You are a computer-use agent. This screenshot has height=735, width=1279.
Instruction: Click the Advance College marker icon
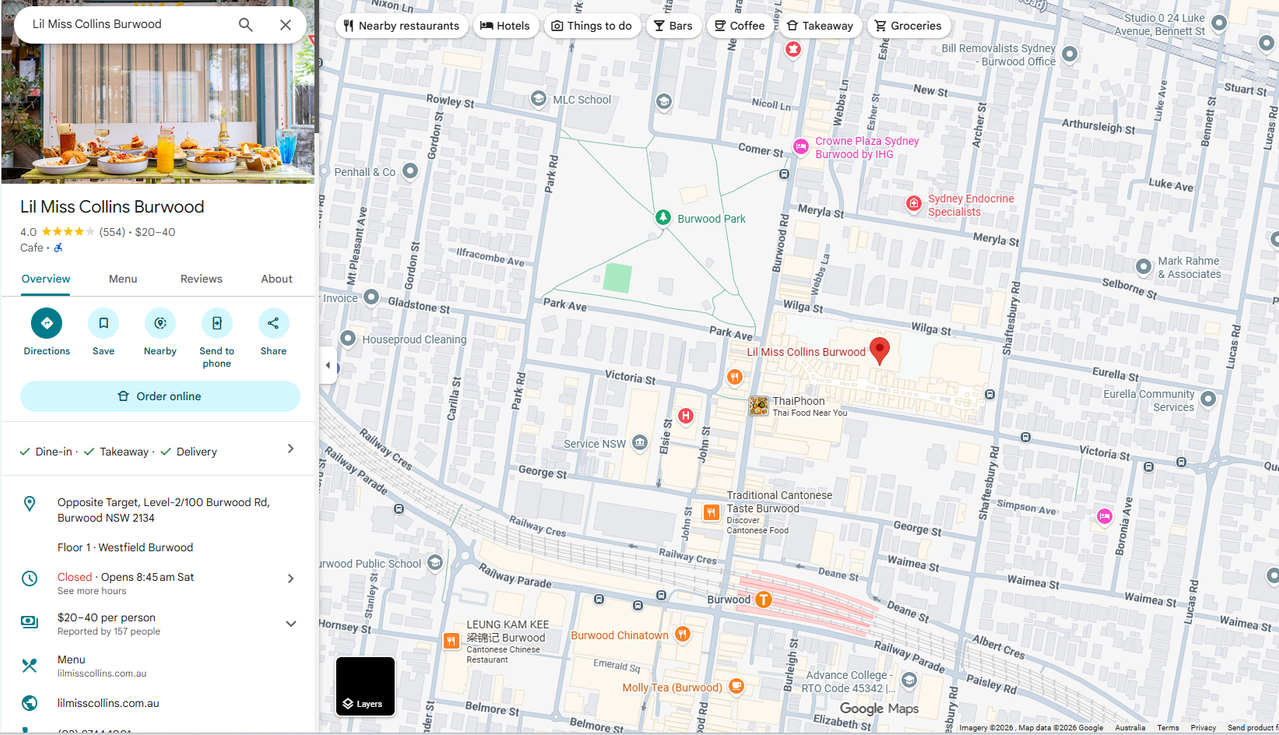pos(908,680)
